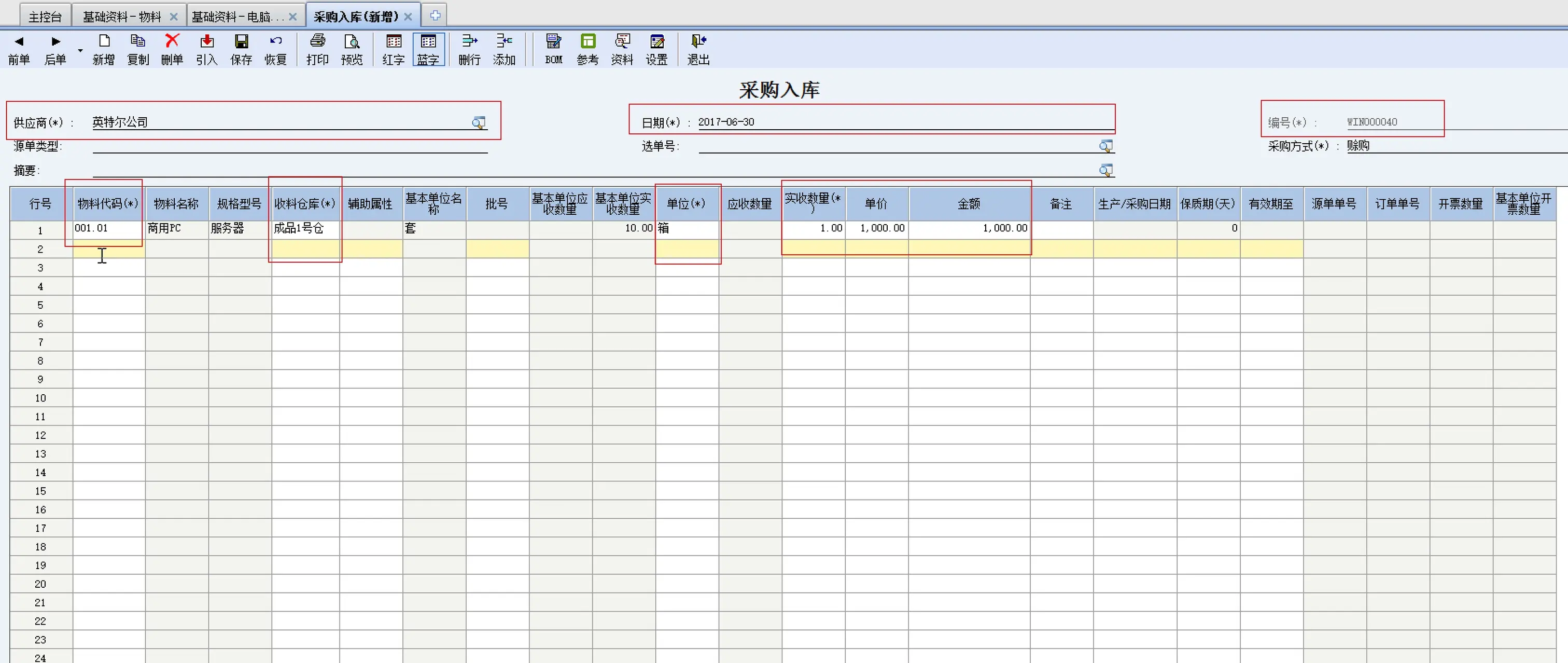Viewport: 1568px width, 663px height.
Task: Click the Add Row (添加) icon
Action: pyautogui.click(x=504, y=42)
